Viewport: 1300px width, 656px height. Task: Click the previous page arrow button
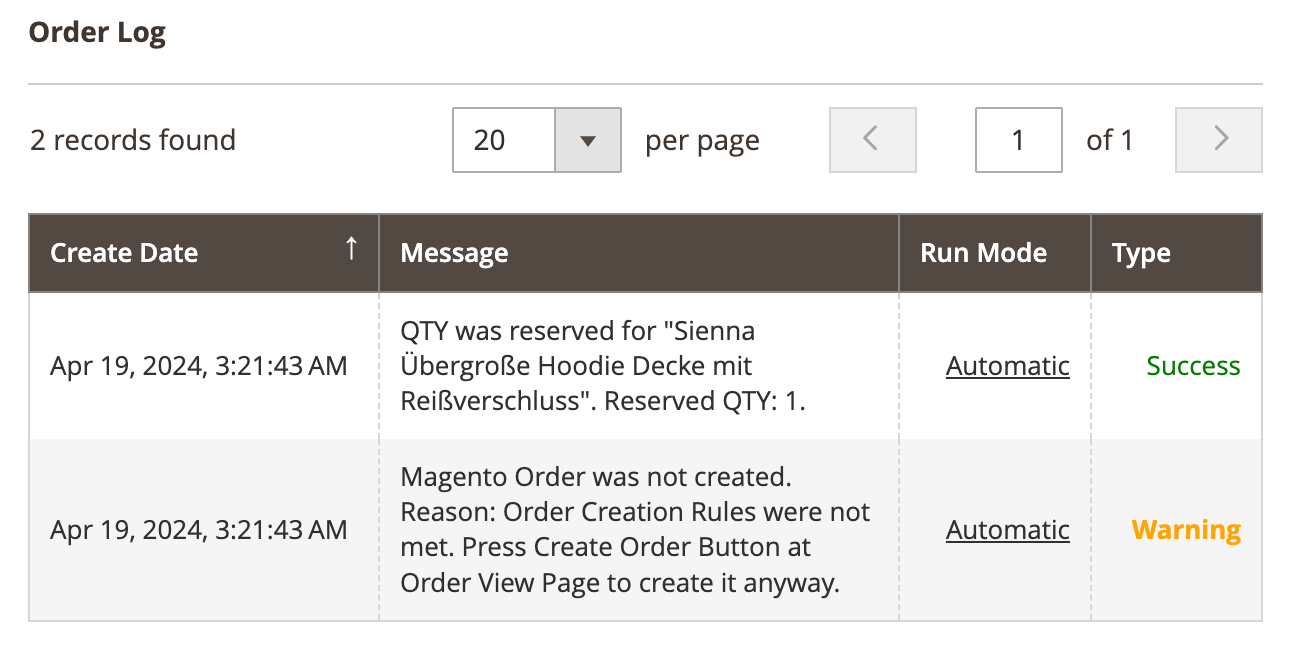[872, 140]
